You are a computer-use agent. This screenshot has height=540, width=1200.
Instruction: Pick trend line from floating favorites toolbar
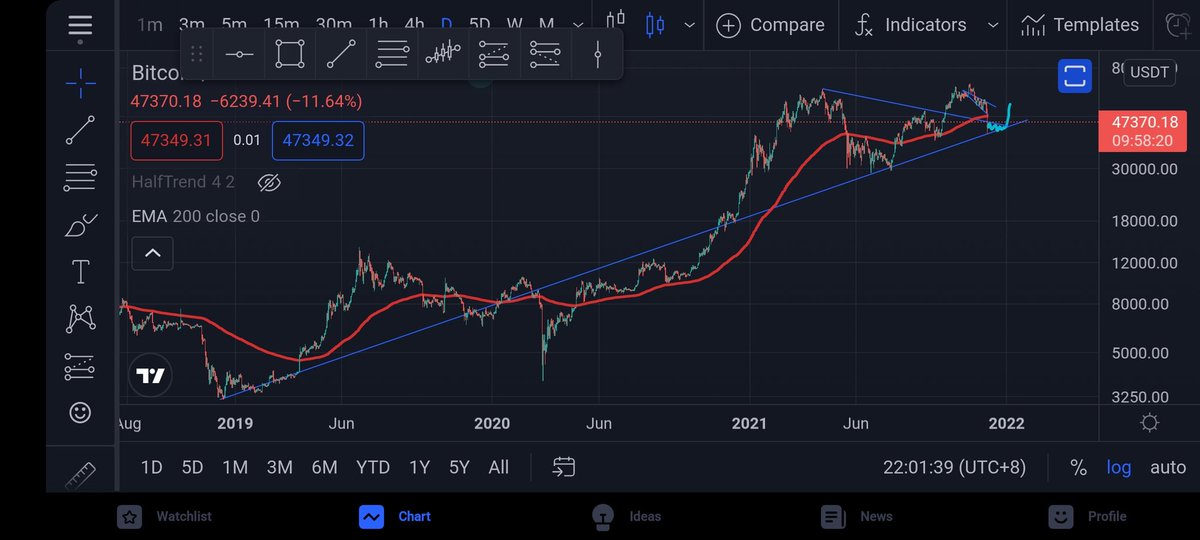[x=341, y=54]
